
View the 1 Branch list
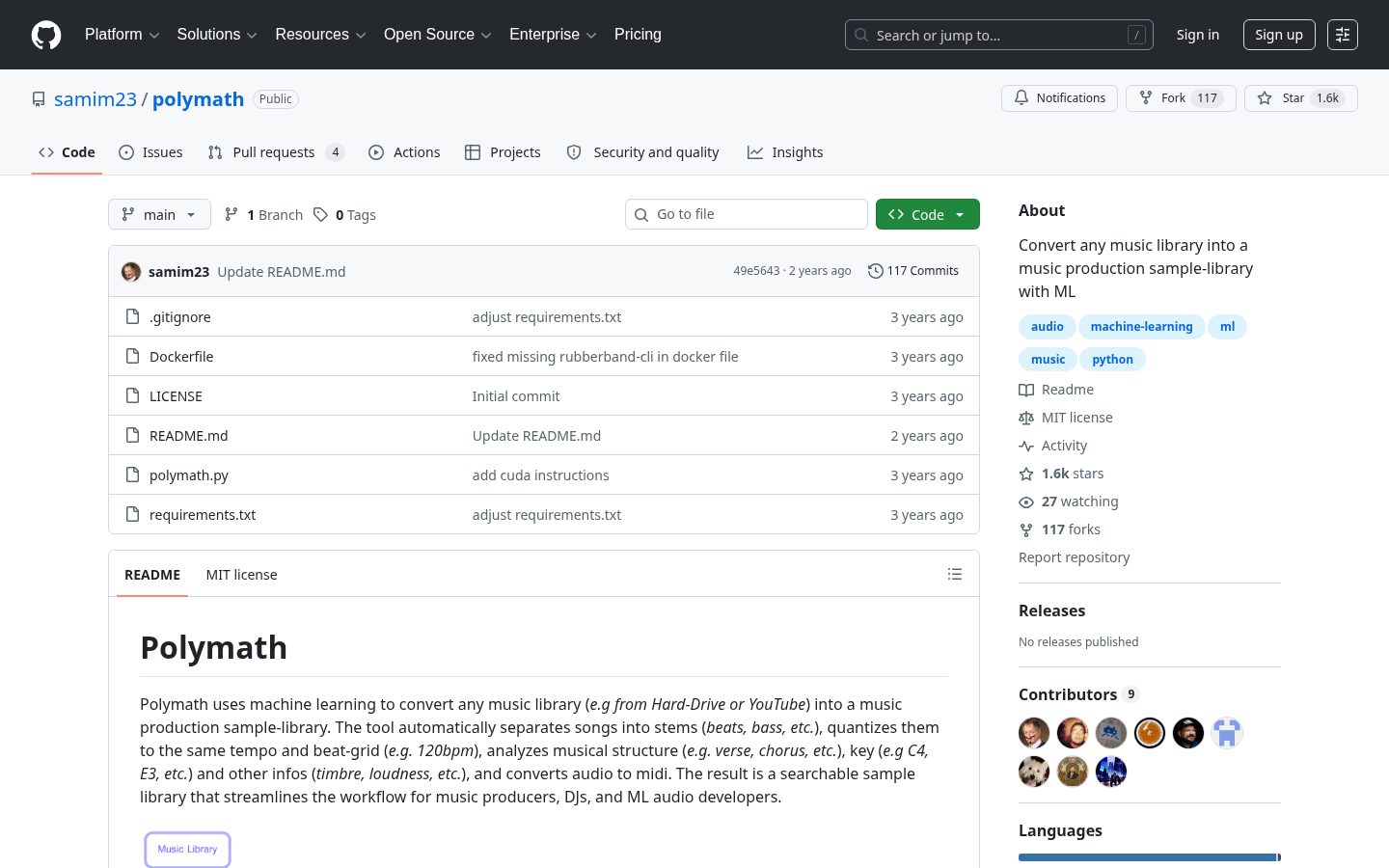[263, 215]
